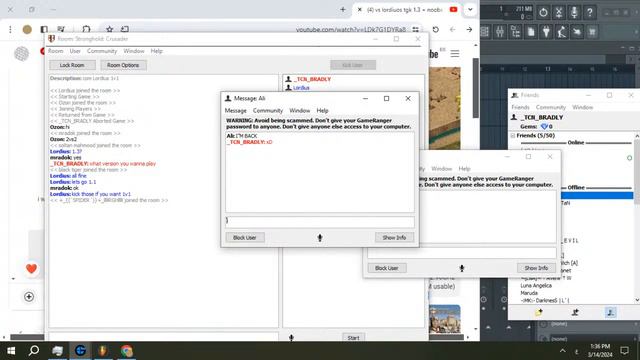640x360 pixels.
Task: Select _TCN_BRADLY in the room player list
Action: pos(313,79)
